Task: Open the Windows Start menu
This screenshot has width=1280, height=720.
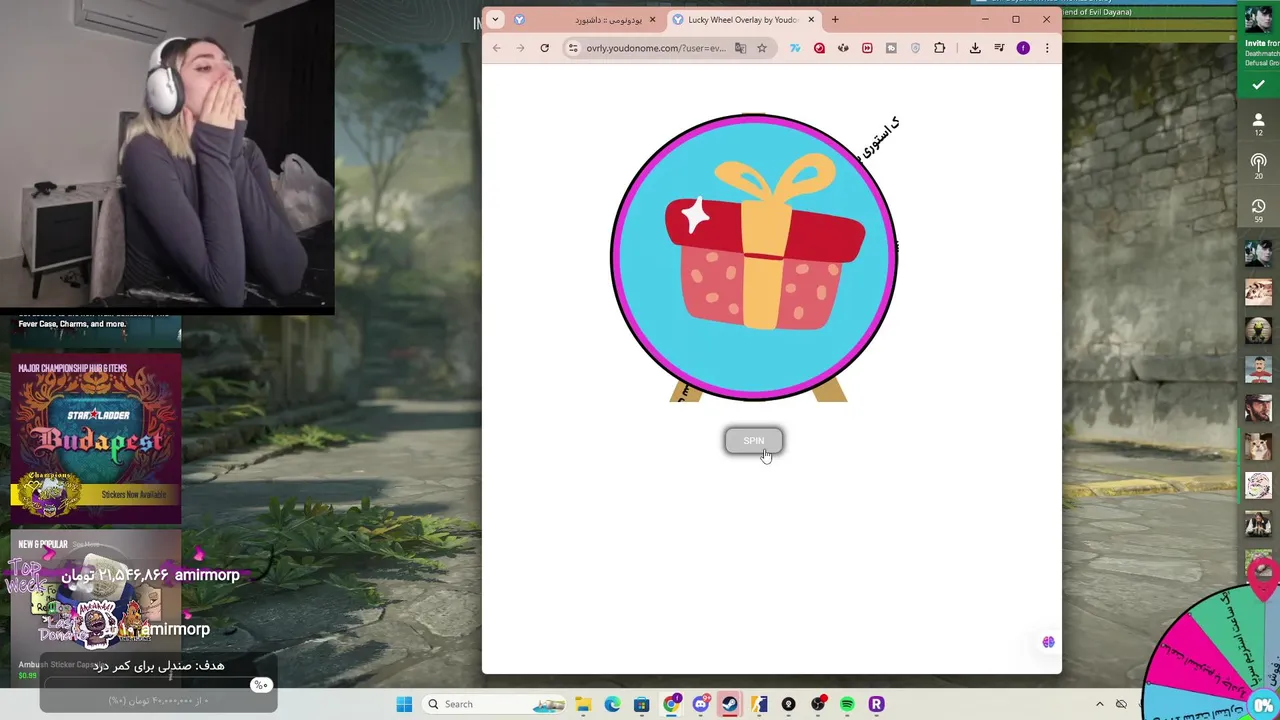Action: (404, 704)
